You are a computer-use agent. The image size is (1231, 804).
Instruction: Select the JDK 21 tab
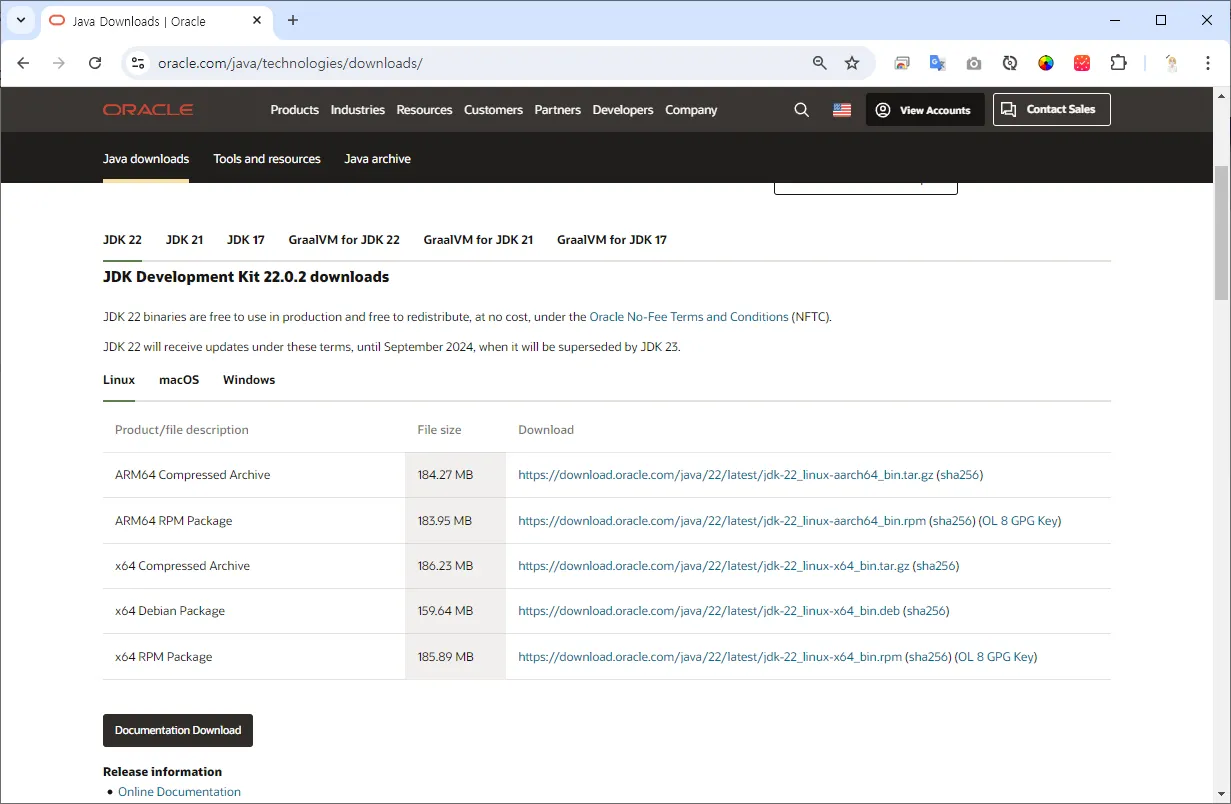point(184,240)
